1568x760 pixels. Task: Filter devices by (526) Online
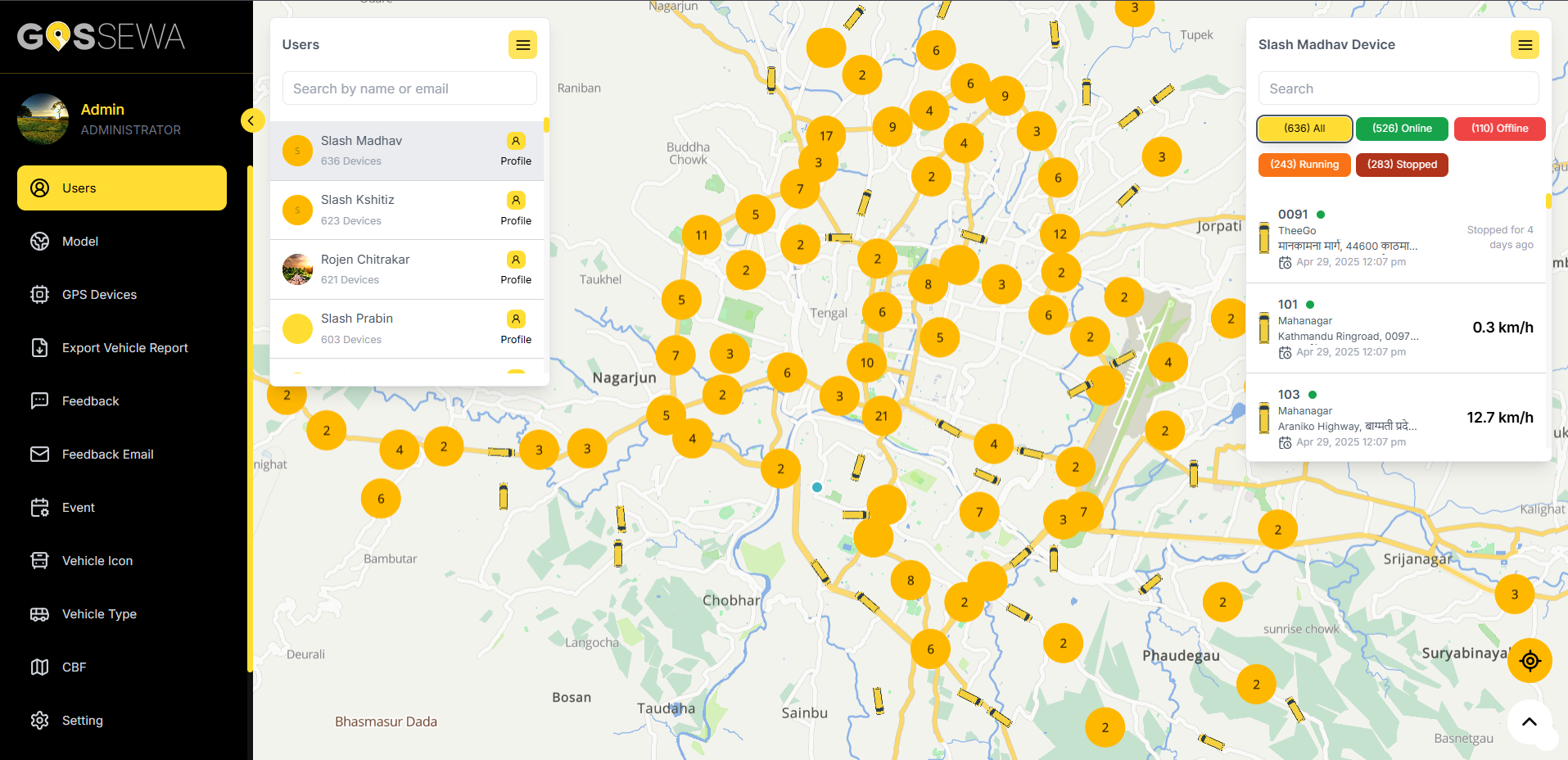coord(1402,129)
